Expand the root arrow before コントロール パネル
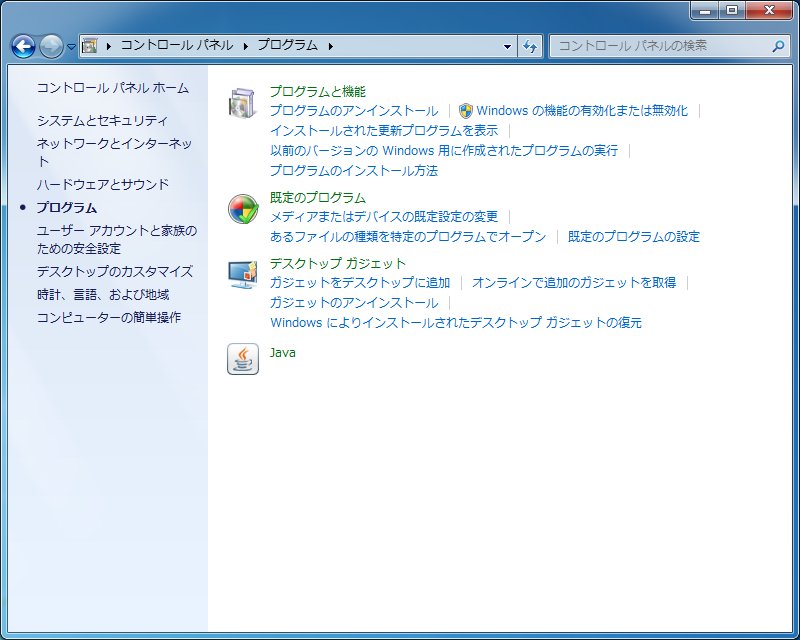This screenshot has width=800, height=640. (109, 46)
